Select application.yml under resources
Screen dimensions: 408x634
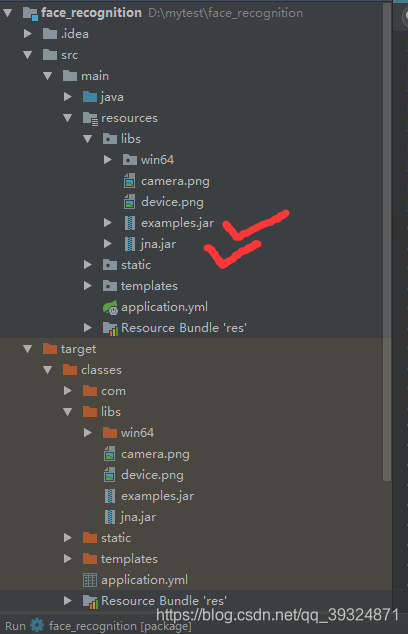pyautogui.click(x=165, y=307)
